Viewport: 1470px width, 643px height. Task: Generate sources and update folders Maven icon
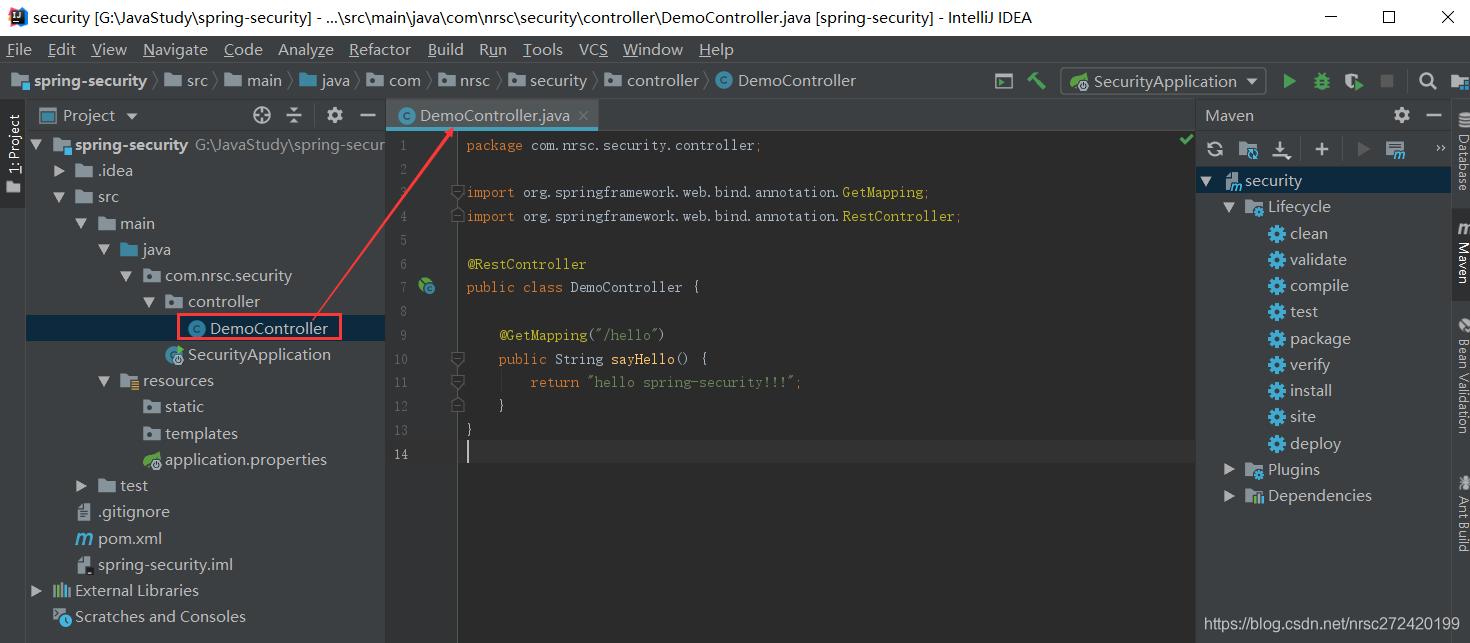pyautogui.click(x=1248, y=149)
